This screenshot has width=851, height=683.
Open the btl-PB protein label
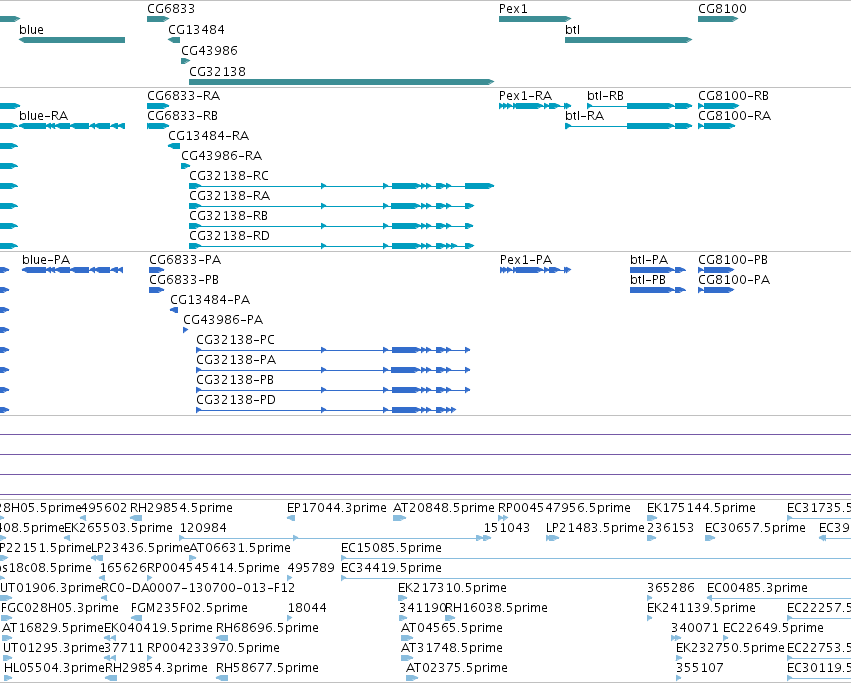tap(648, 280)
